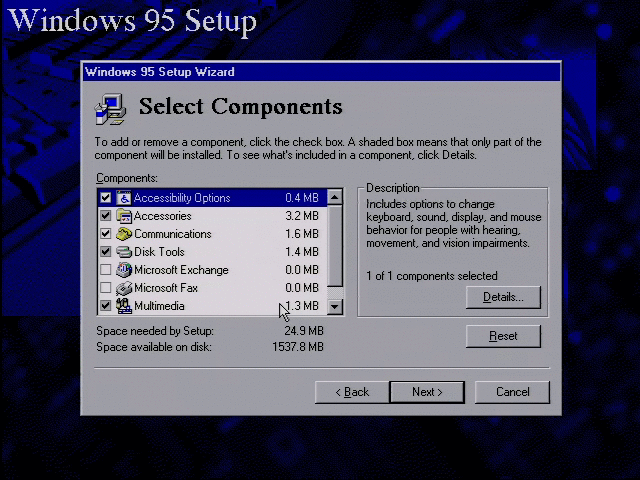Click the setup computer icon beside Select Components
This screenshot has width=640, height=480.
pyautogui.click(x=110, y=109)
